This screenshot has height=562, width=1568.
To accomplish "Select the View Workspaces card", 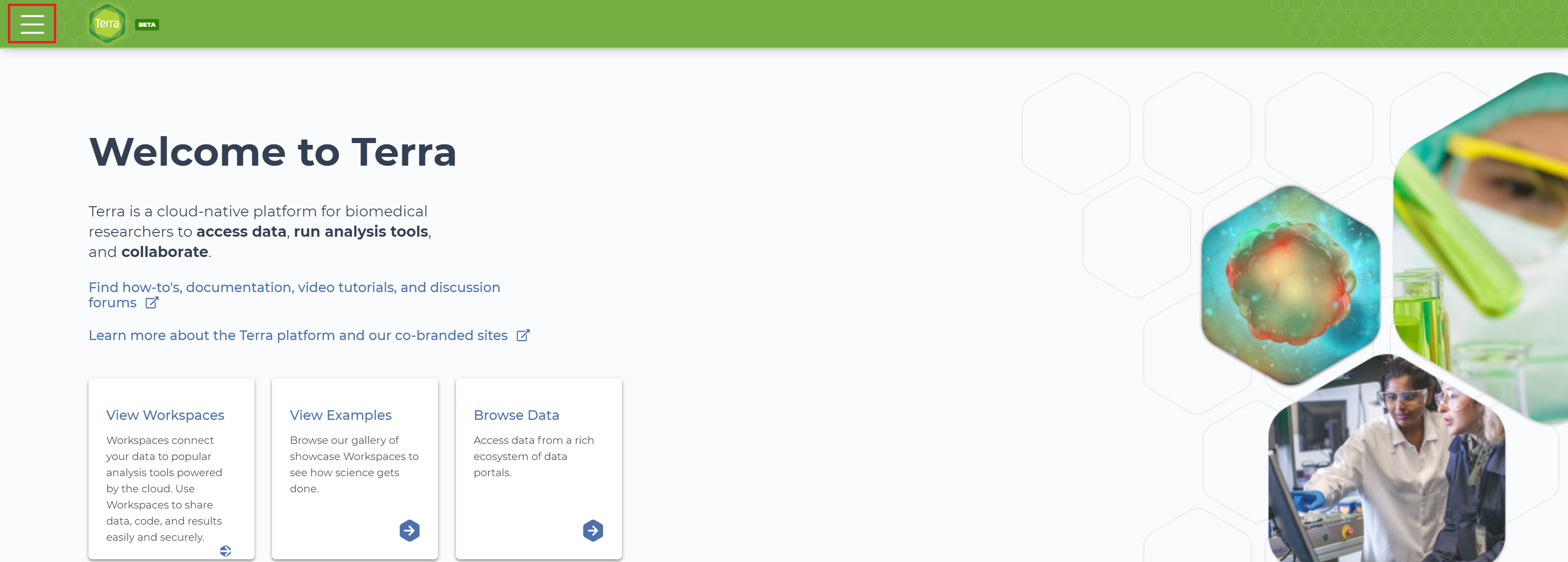I will coord(171,469).
